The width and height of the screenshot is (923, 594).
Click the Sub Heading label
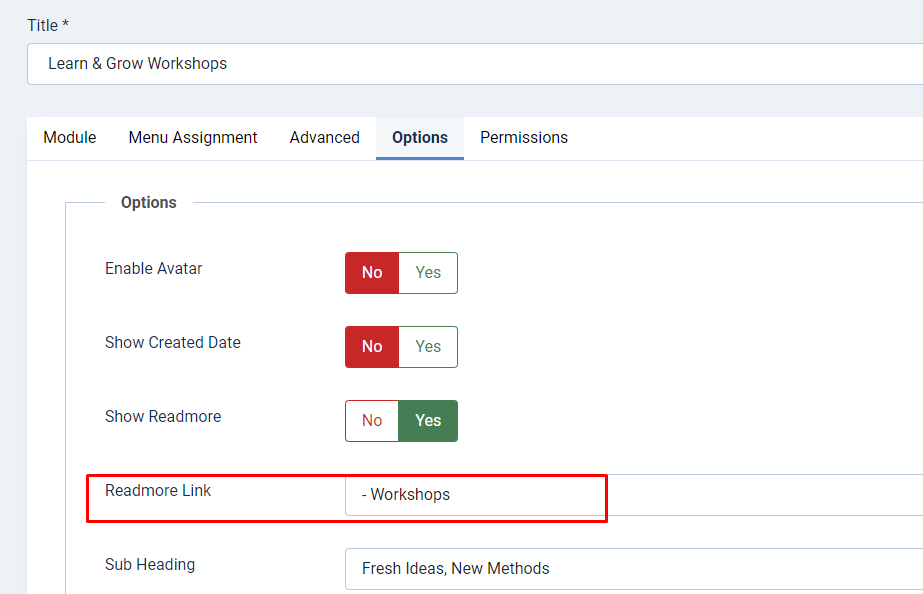point(150,565)
